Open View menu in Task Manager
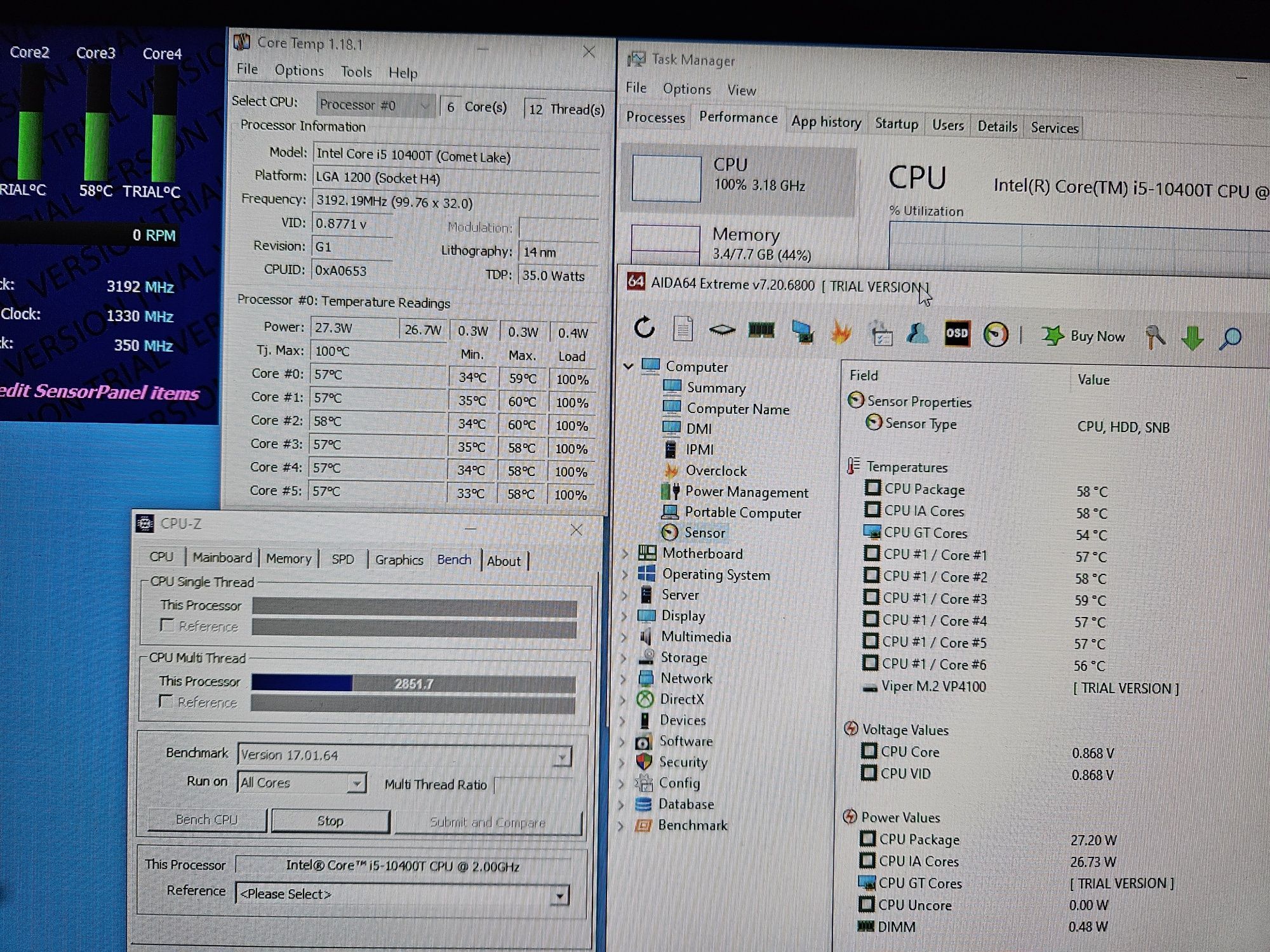1270x952 pixels. (741, 90)
